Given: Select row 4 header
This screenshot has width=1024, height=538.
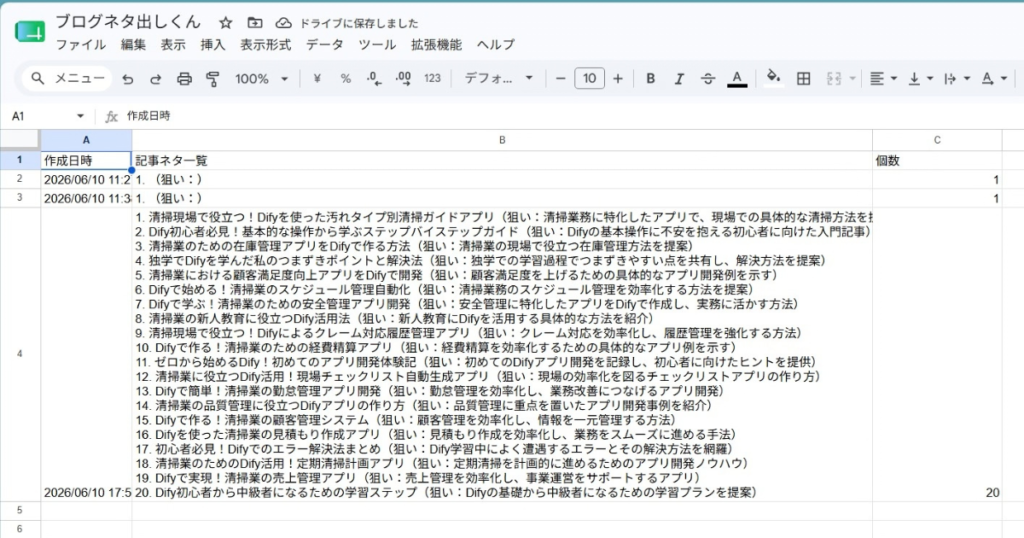Looking at the screenshot, I should pyautogui.click(x=20, y=354).
